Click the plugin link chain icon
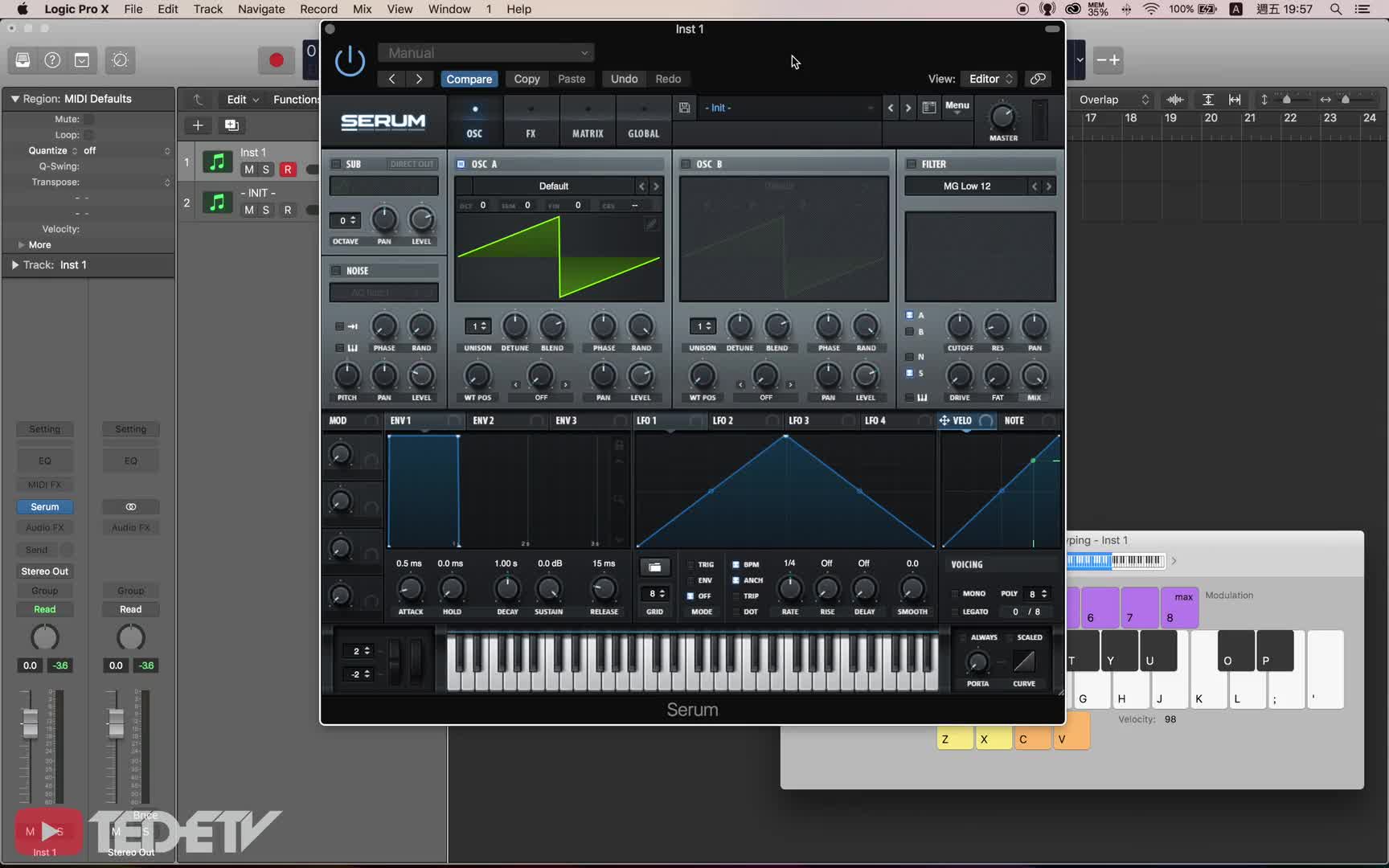 (1038, 79)
